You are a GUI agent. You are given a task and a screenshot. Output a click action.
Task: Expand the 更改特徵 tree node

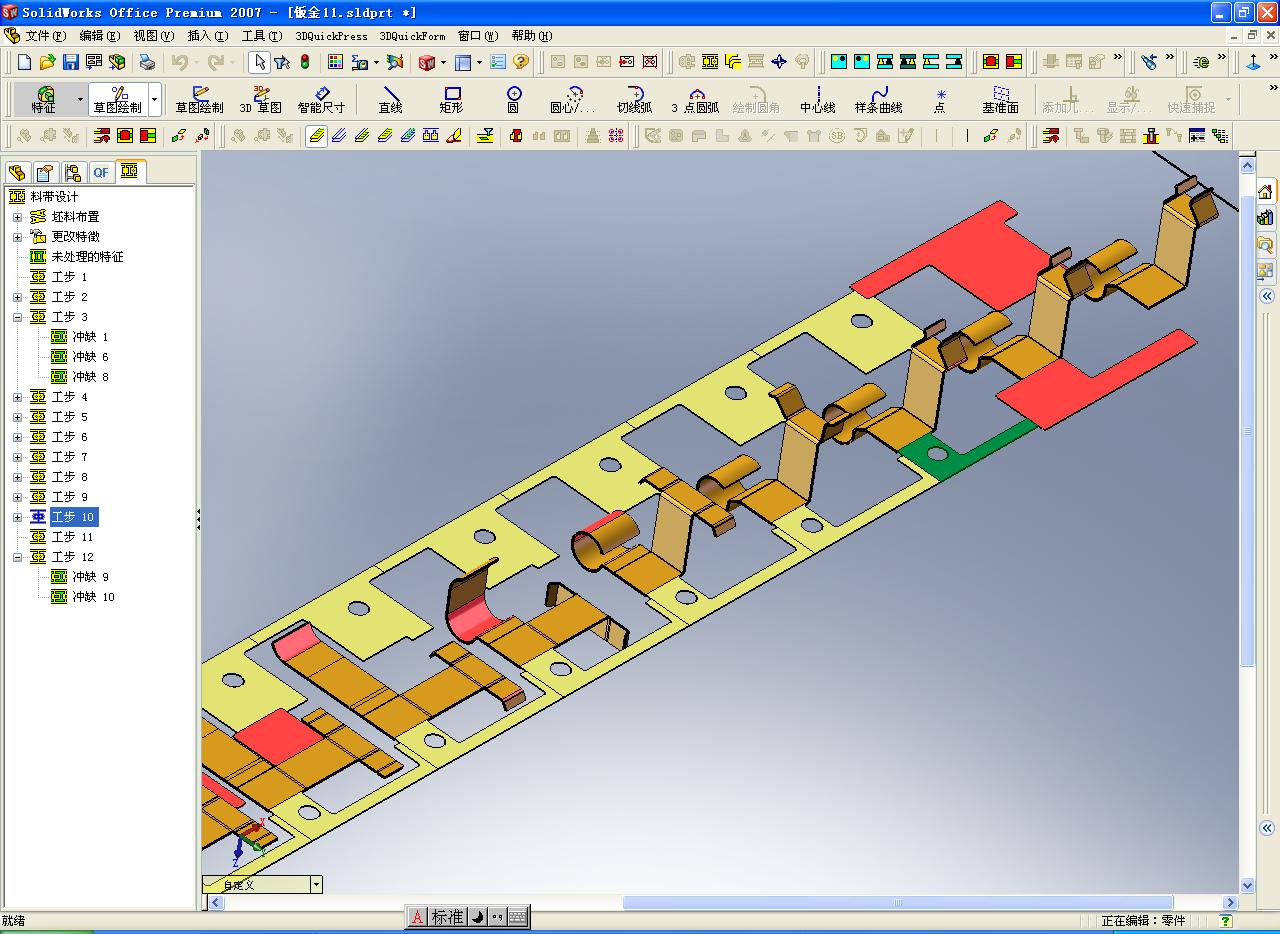pos(17,237)
